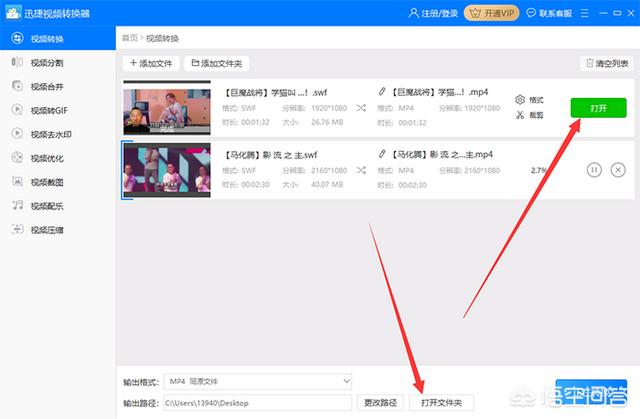Click shuffle icon in 巨魔战将 row

[x=361, y=108]
